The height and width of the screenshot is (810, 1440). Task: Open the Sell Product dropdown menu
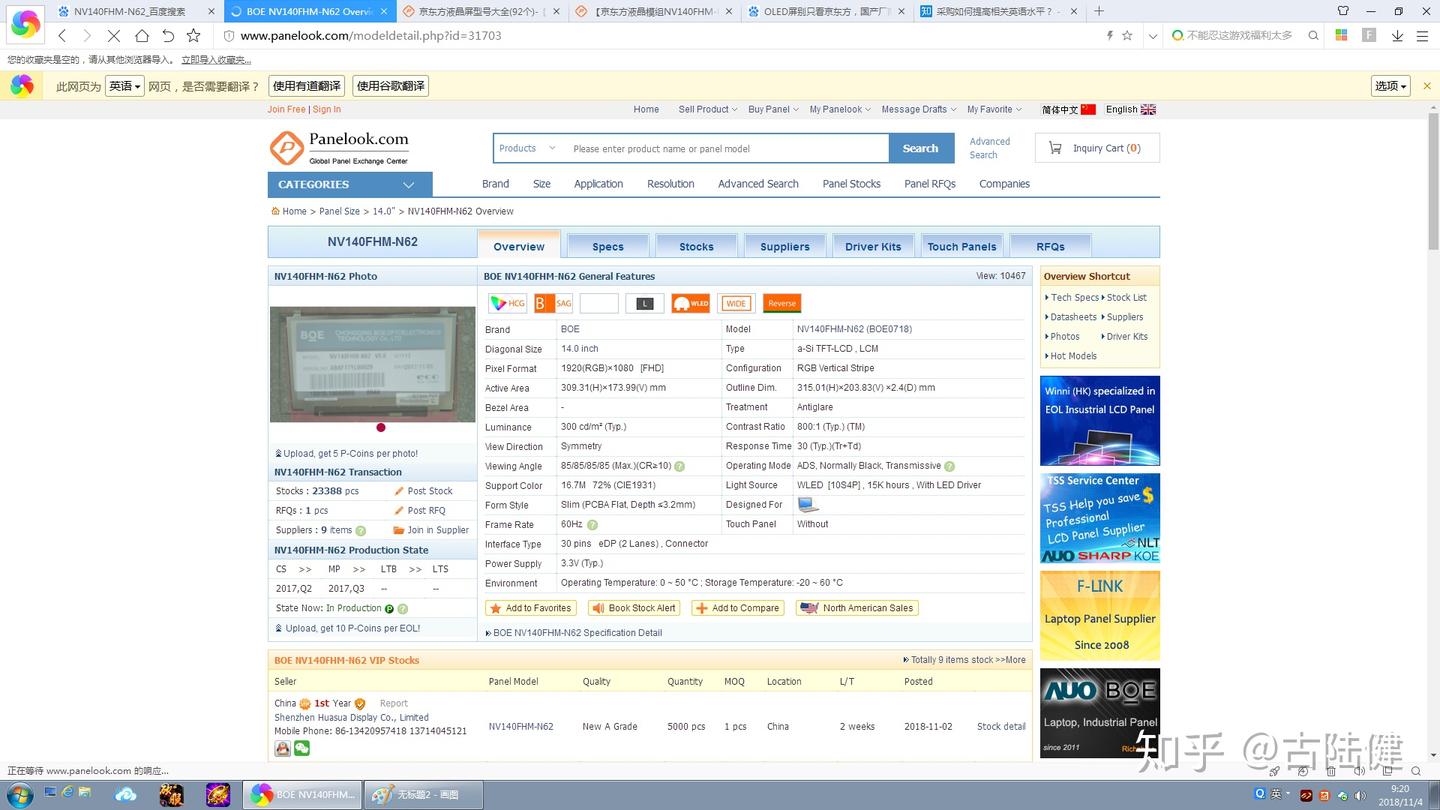(x=708, y=110)
